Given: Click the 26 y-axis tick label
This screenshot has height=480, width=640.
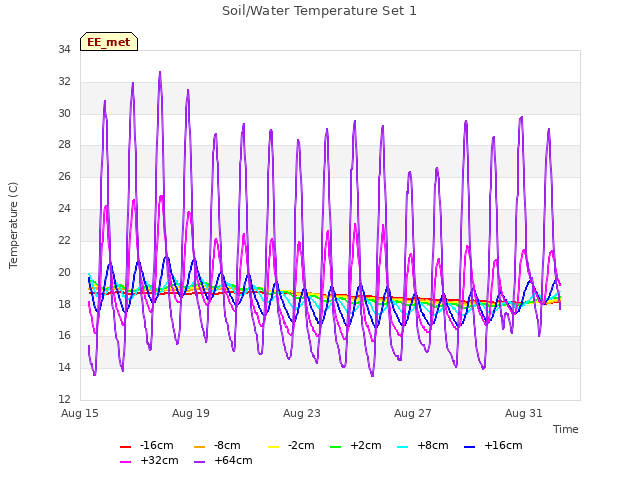Looking at the screenshot, I should (64, 177).
